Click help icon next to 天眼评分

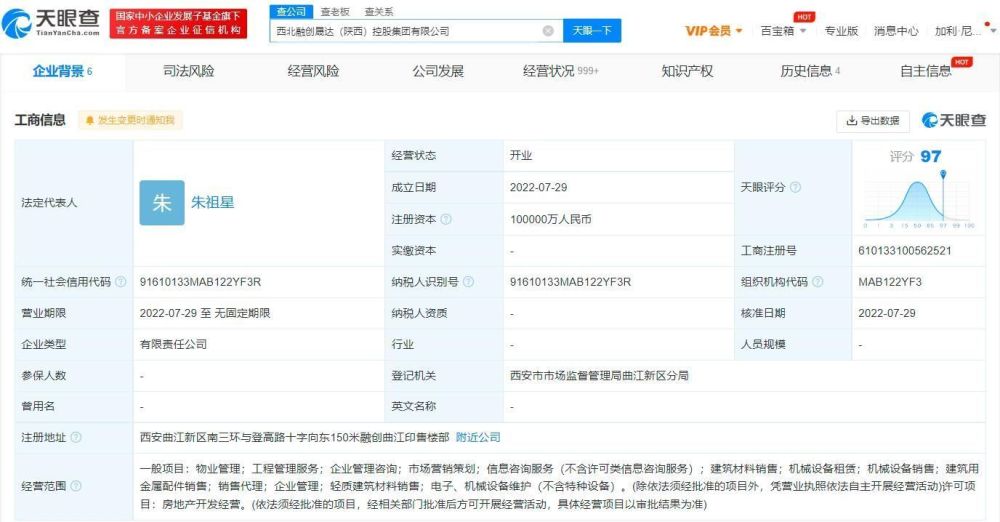pos(795,187)
